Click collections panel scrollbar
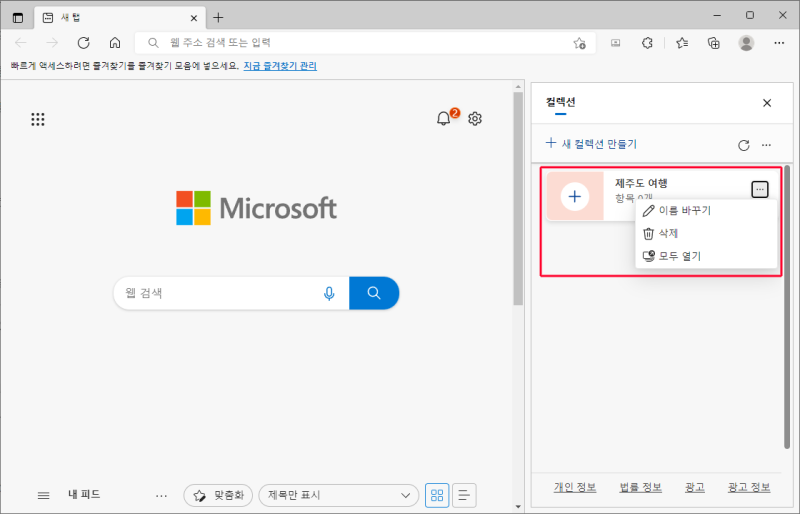The height and width of the screenshot is (514, 800). pyautogui.click(x=787, y=307)
